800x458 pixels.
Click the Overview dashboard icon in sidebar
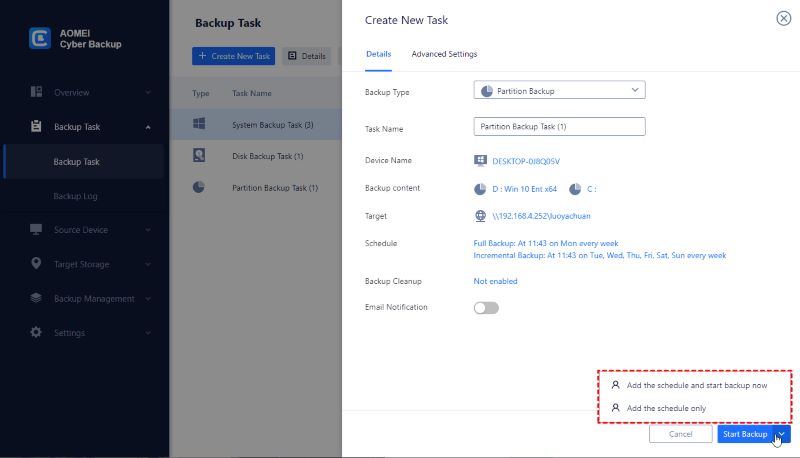[36, 92]
